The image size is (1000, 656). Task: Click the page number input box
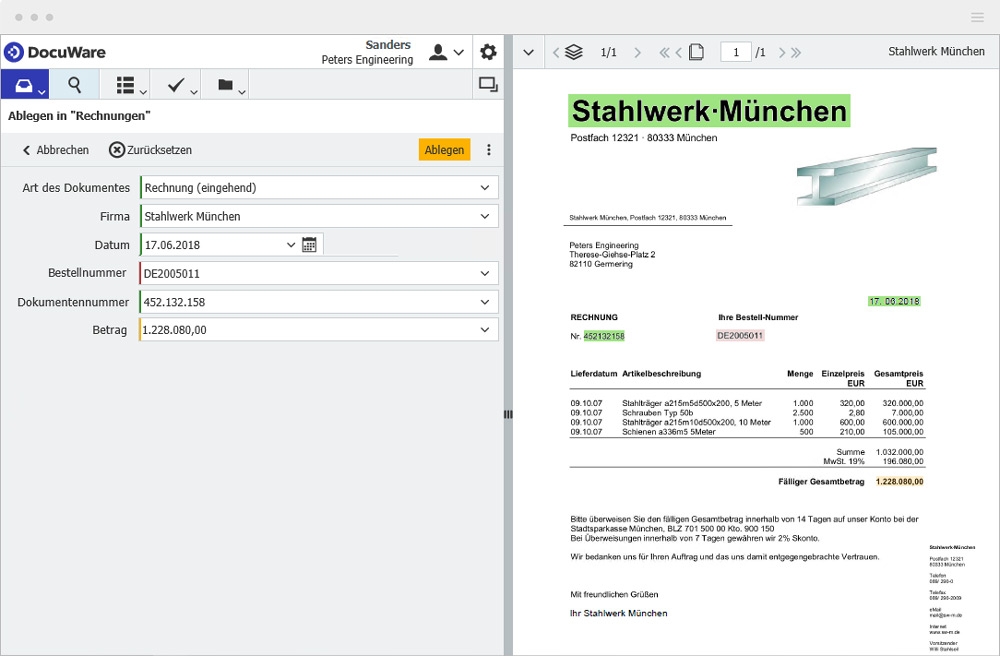[x=735, y=52]
